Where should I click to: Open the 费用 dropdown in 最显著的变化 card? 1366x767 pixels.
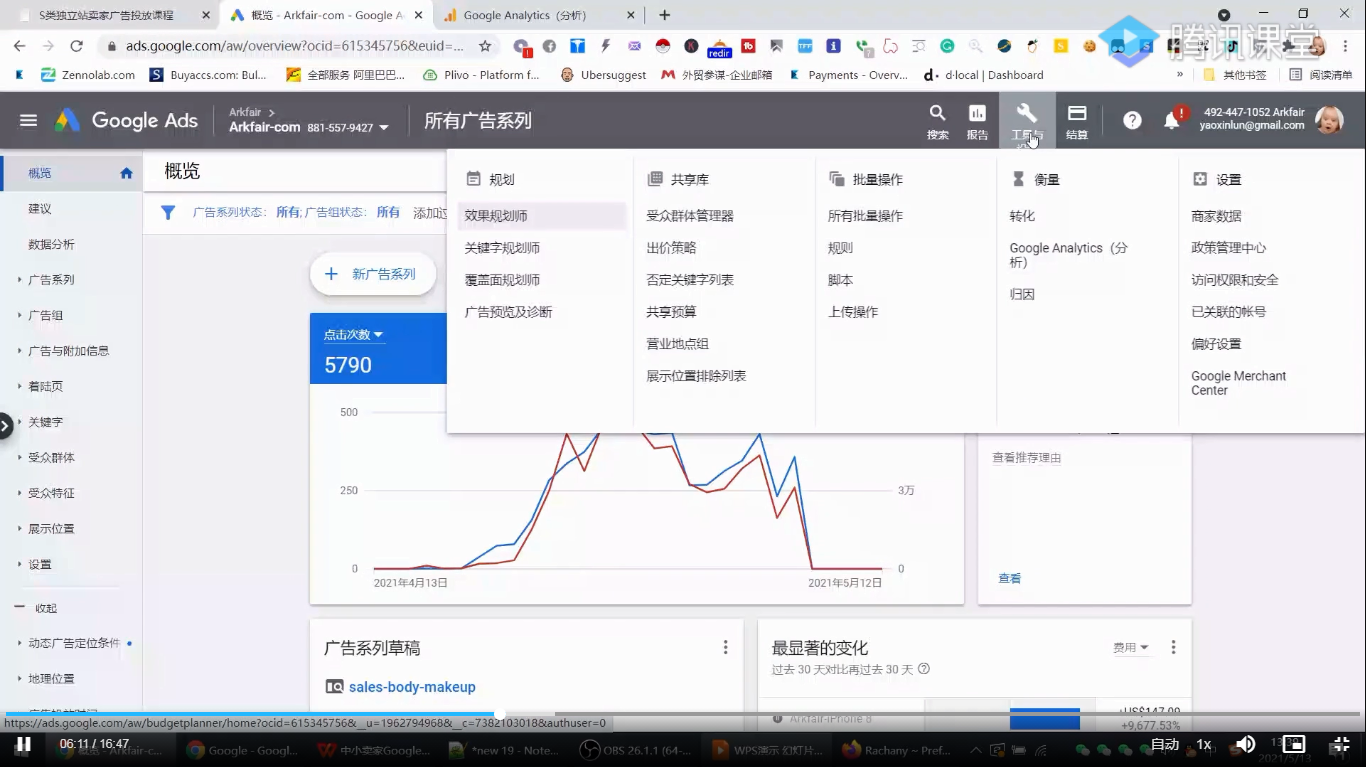[1129, 646]
